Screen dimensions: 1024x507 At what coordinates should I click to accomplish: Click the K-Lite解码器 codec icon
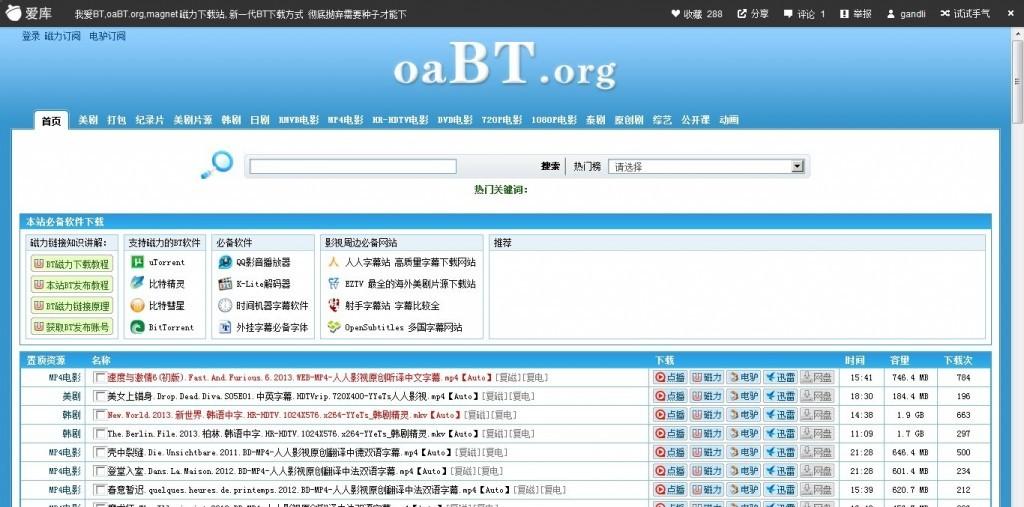[225, 284]
